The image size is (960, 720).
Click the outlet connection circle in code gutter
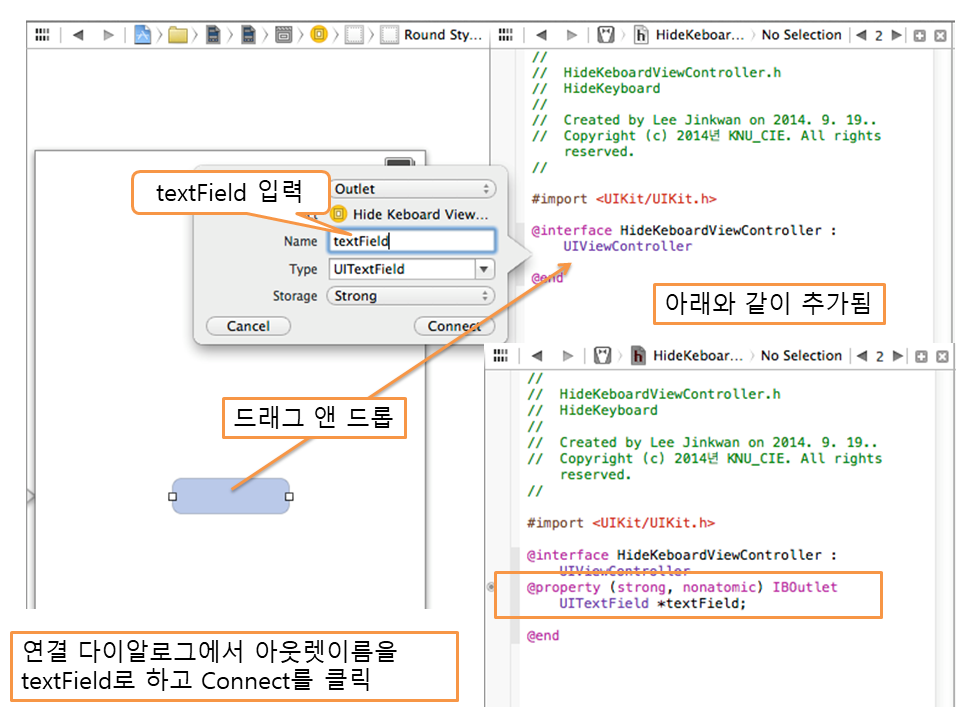[x=490, y=587]
